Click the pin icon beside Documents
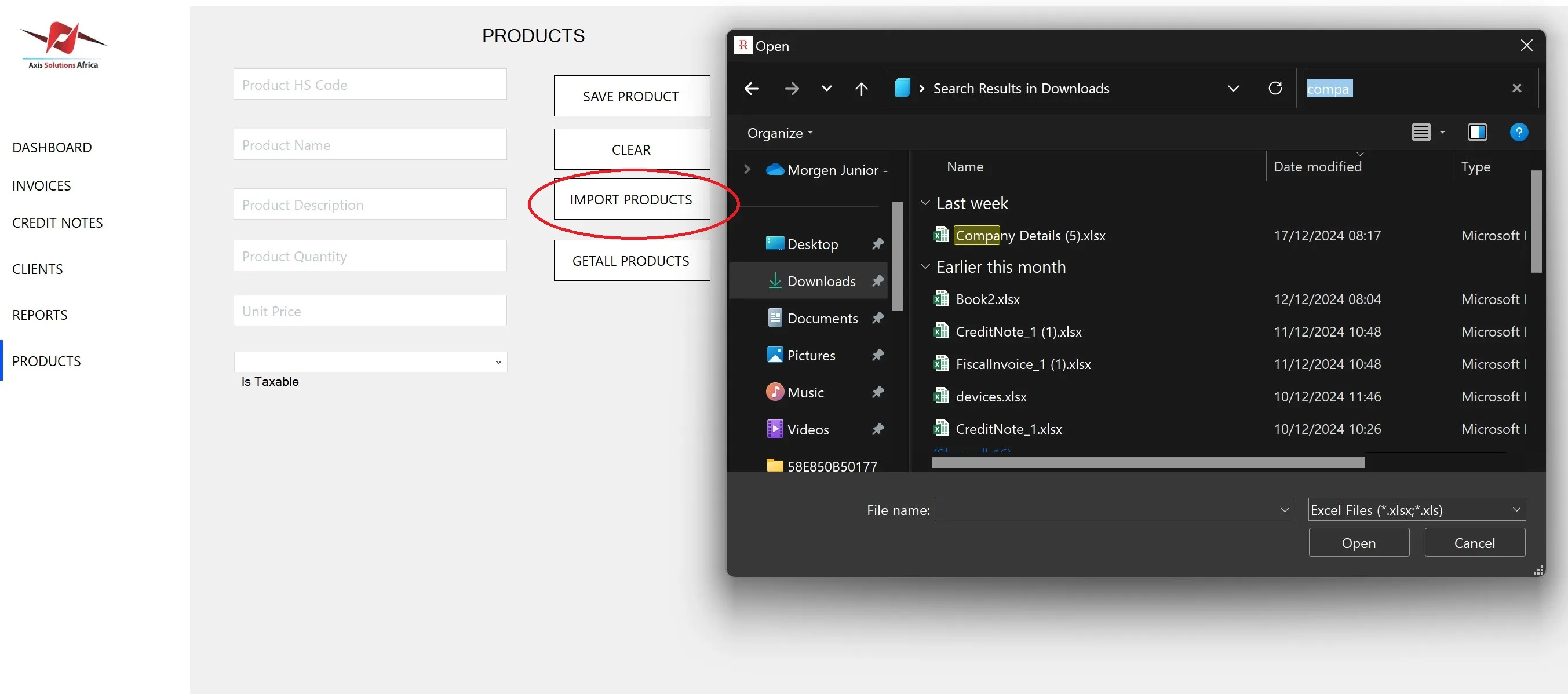 coord(878,319)
